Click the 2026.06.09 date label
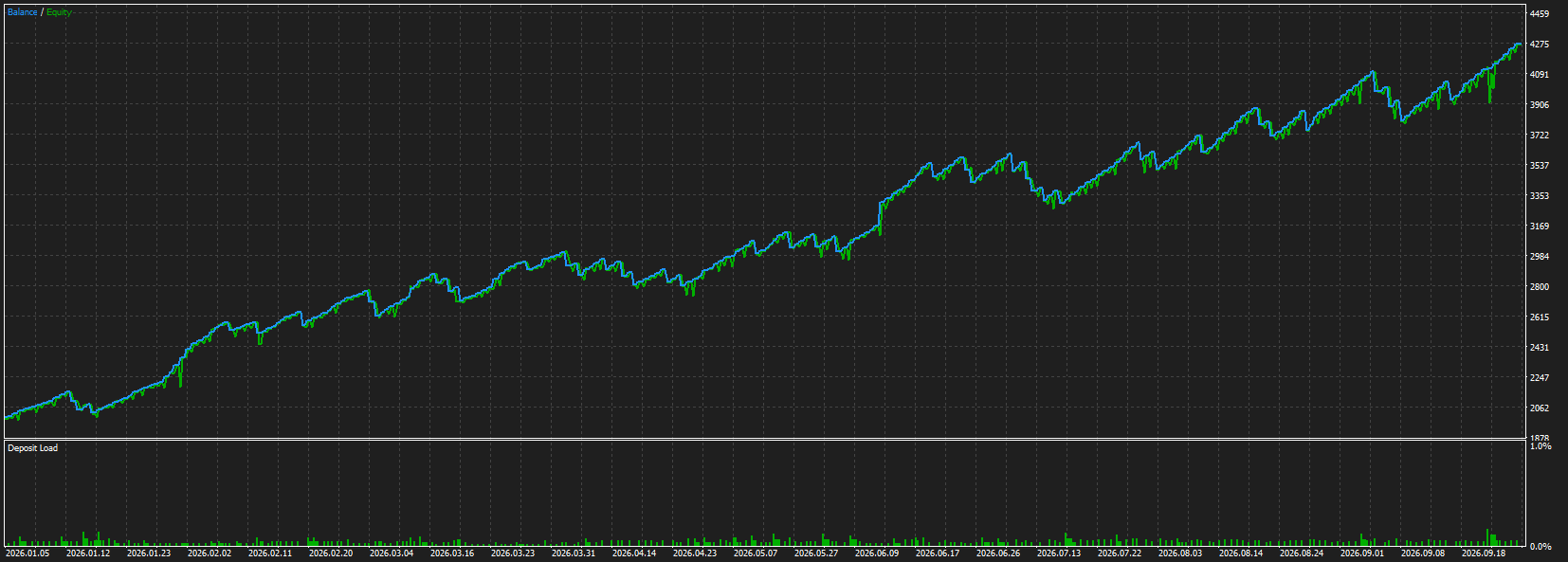The width and height of the screenshot is (1568, 562). click(877, 553)
